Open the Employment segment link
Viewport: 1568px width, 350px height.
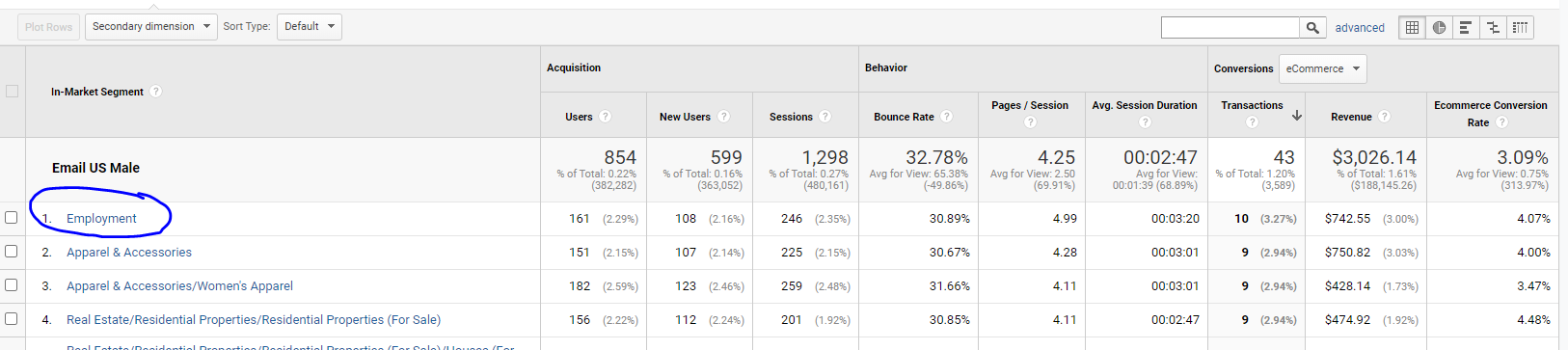(101, 219)
